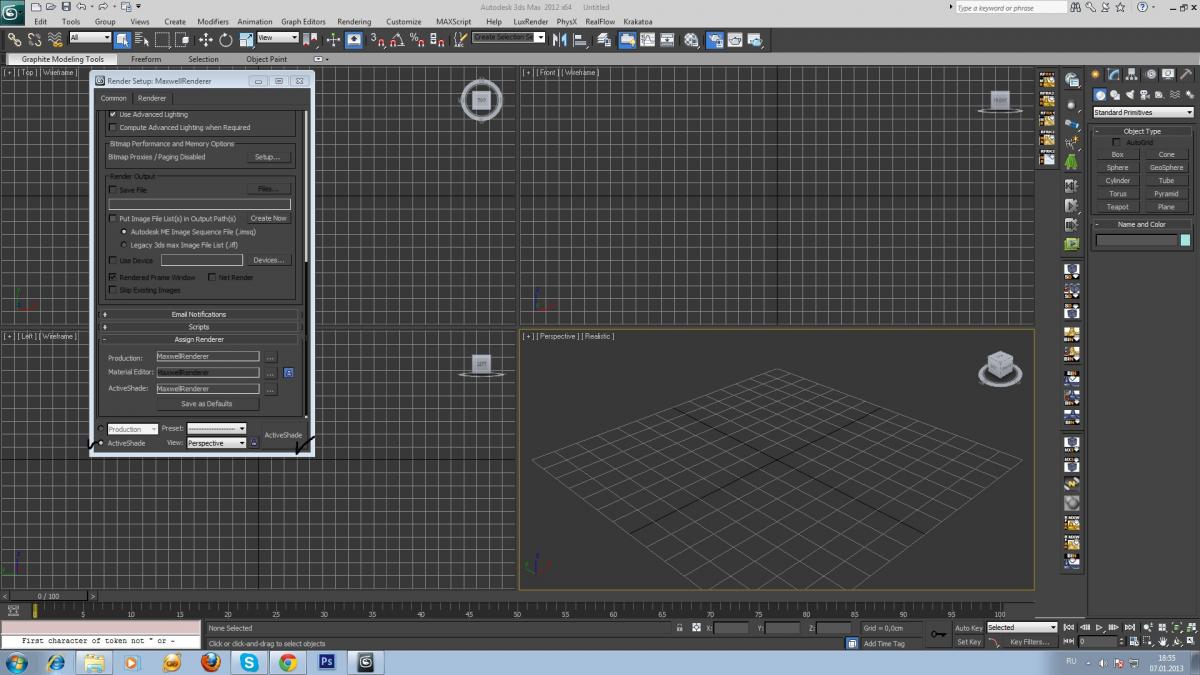Select the Lights category icon
This screenshot has height=675, width=1200.
[x=1132, y=95]
